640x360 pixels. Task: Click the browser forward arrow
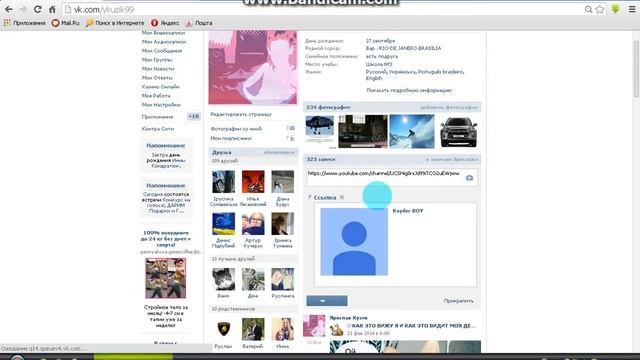click(x=23, y=9)
